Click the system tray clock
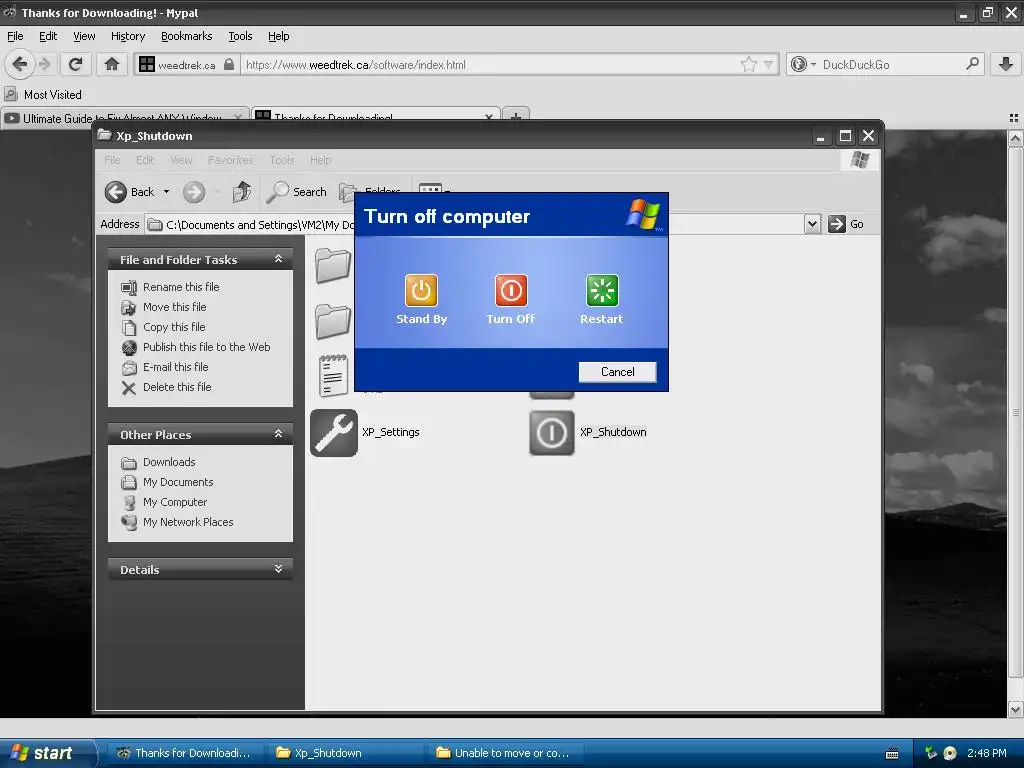The height and width of the screenshot is (768, 1024). [x=986, y=753]
